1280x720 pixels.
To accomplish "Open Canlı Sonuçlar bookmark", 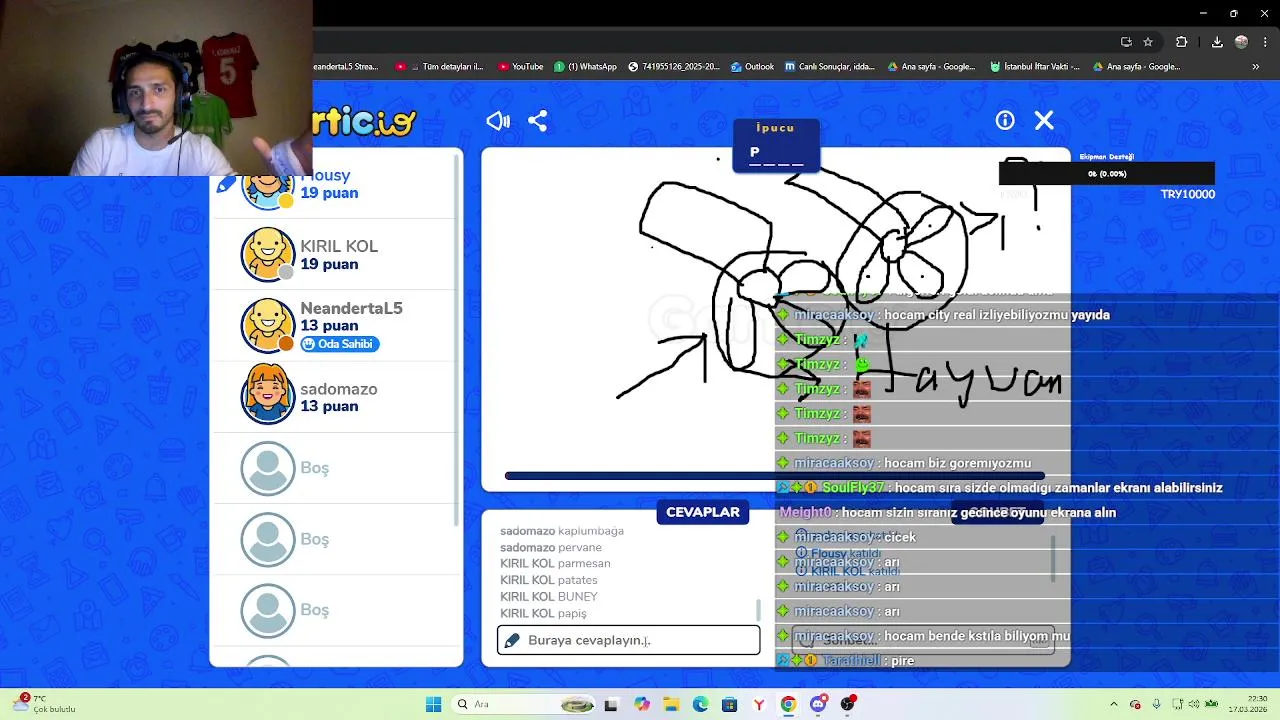I will [x=830, y=67].
